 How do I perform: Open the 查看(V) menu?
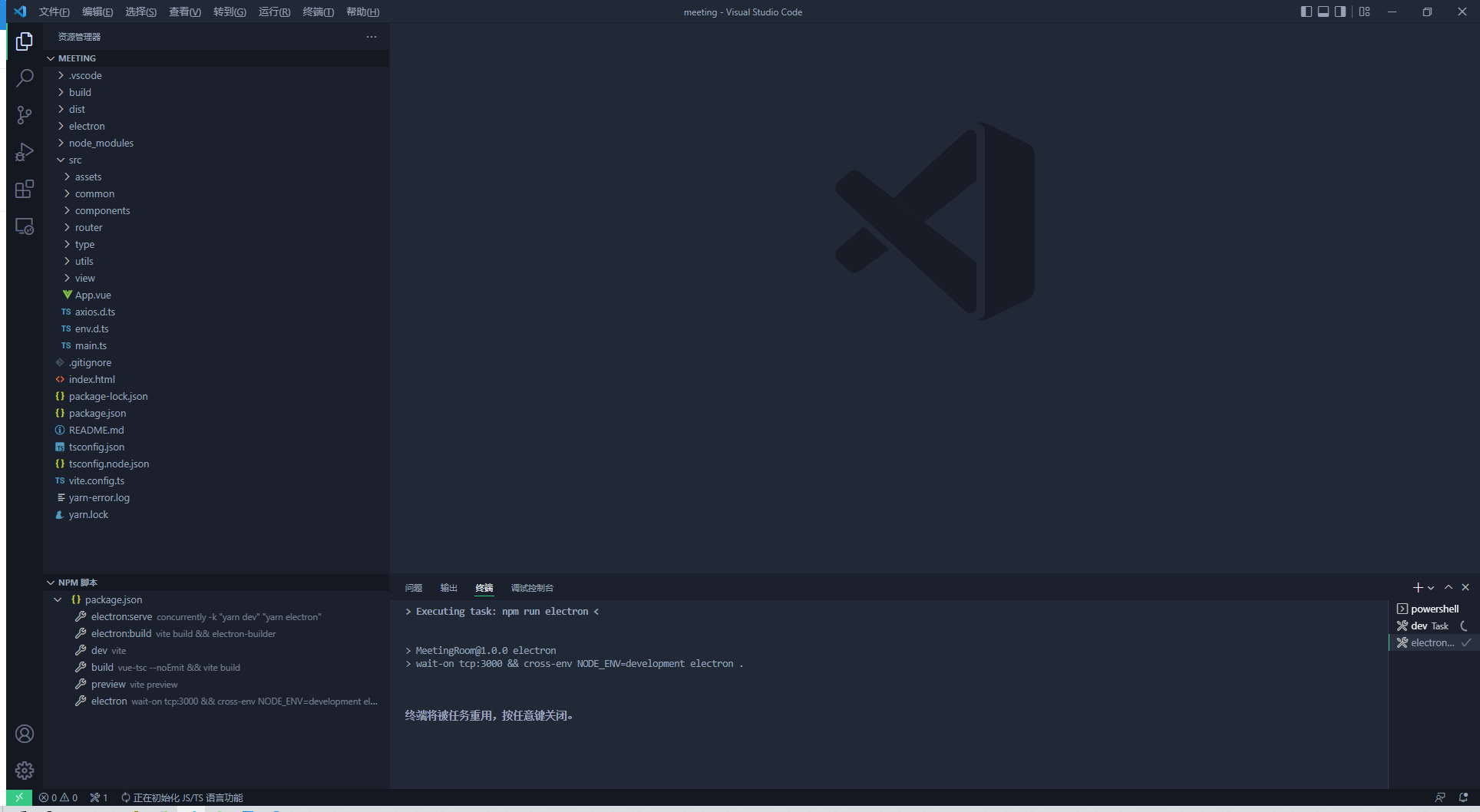coord(185,12)
